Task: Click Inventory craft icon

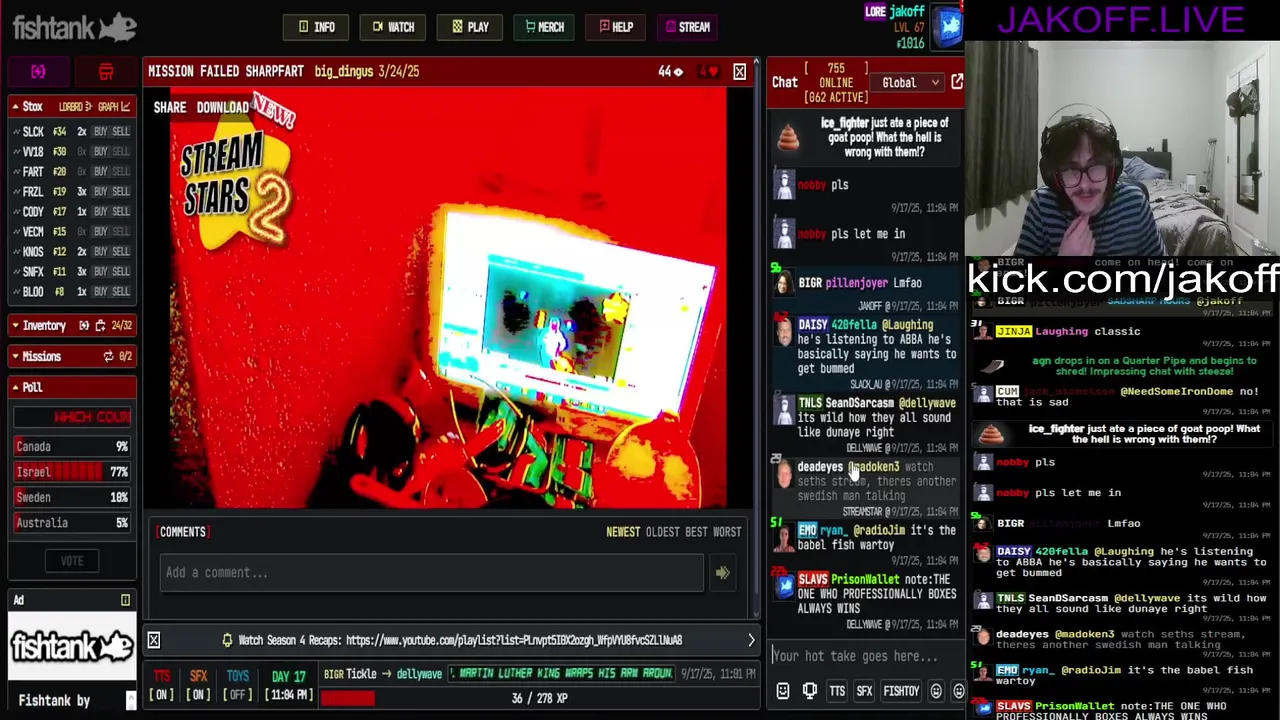Action: click(84, 326)
